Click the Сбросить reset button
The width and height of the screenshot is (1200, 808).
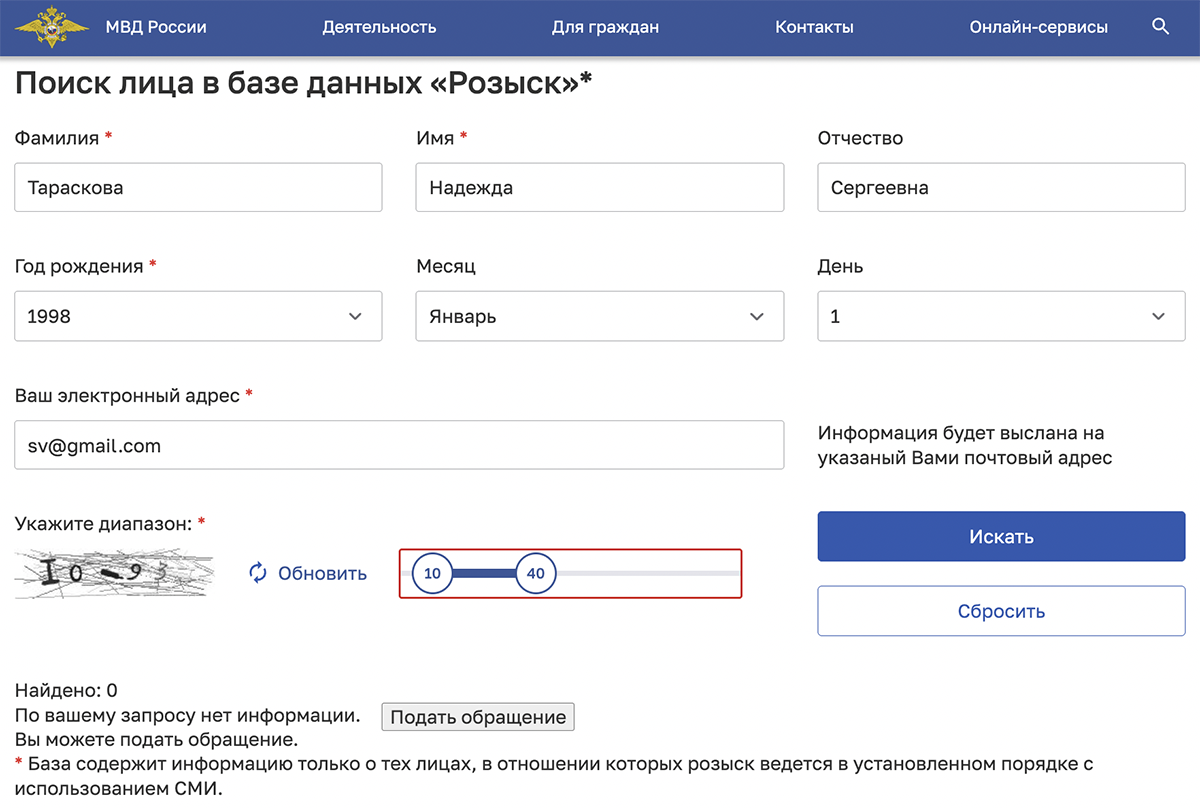(x=1001, y=611)
